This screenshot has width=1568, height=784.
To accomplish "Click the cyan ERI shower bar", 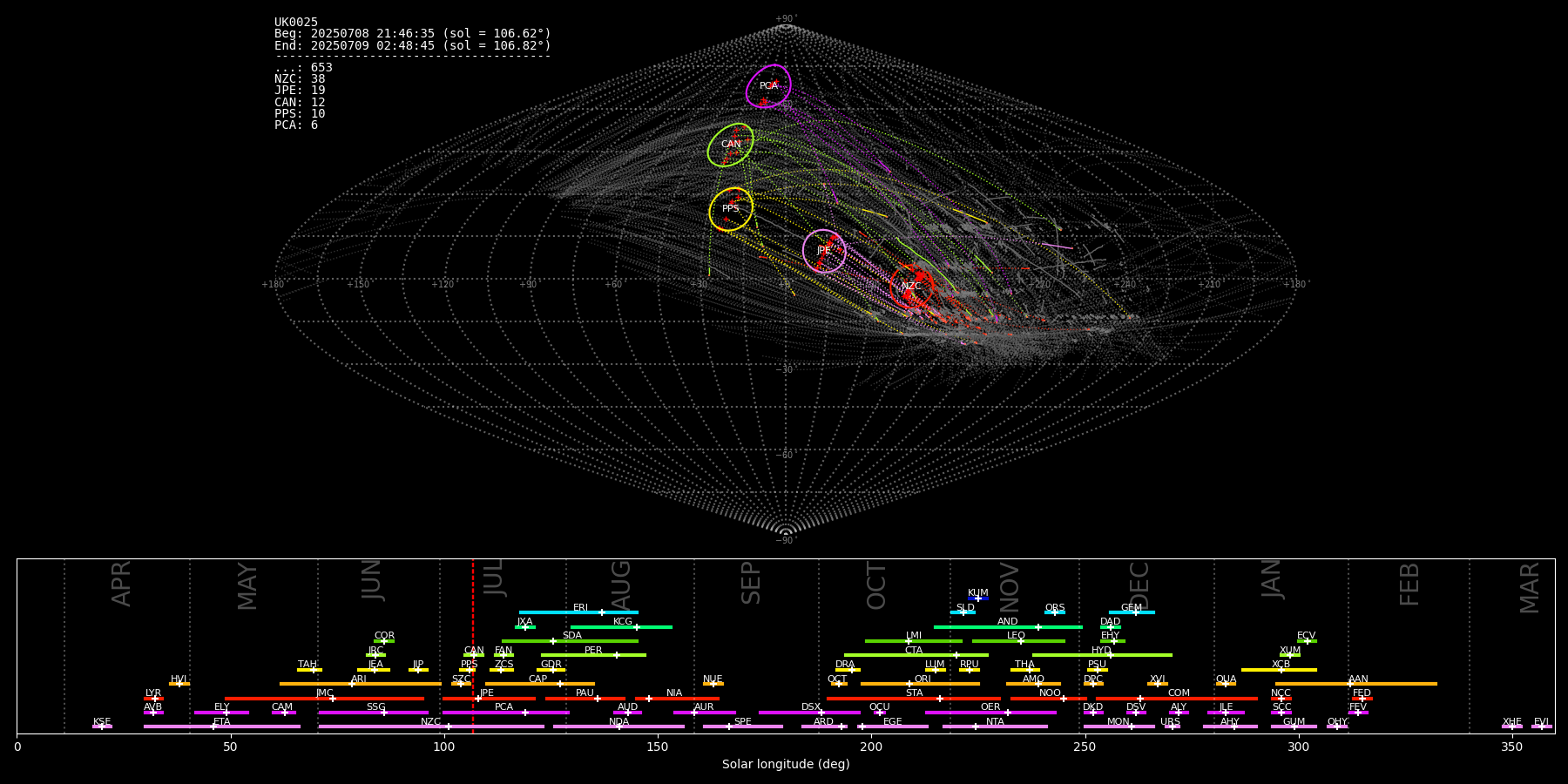I will [578, 612].
